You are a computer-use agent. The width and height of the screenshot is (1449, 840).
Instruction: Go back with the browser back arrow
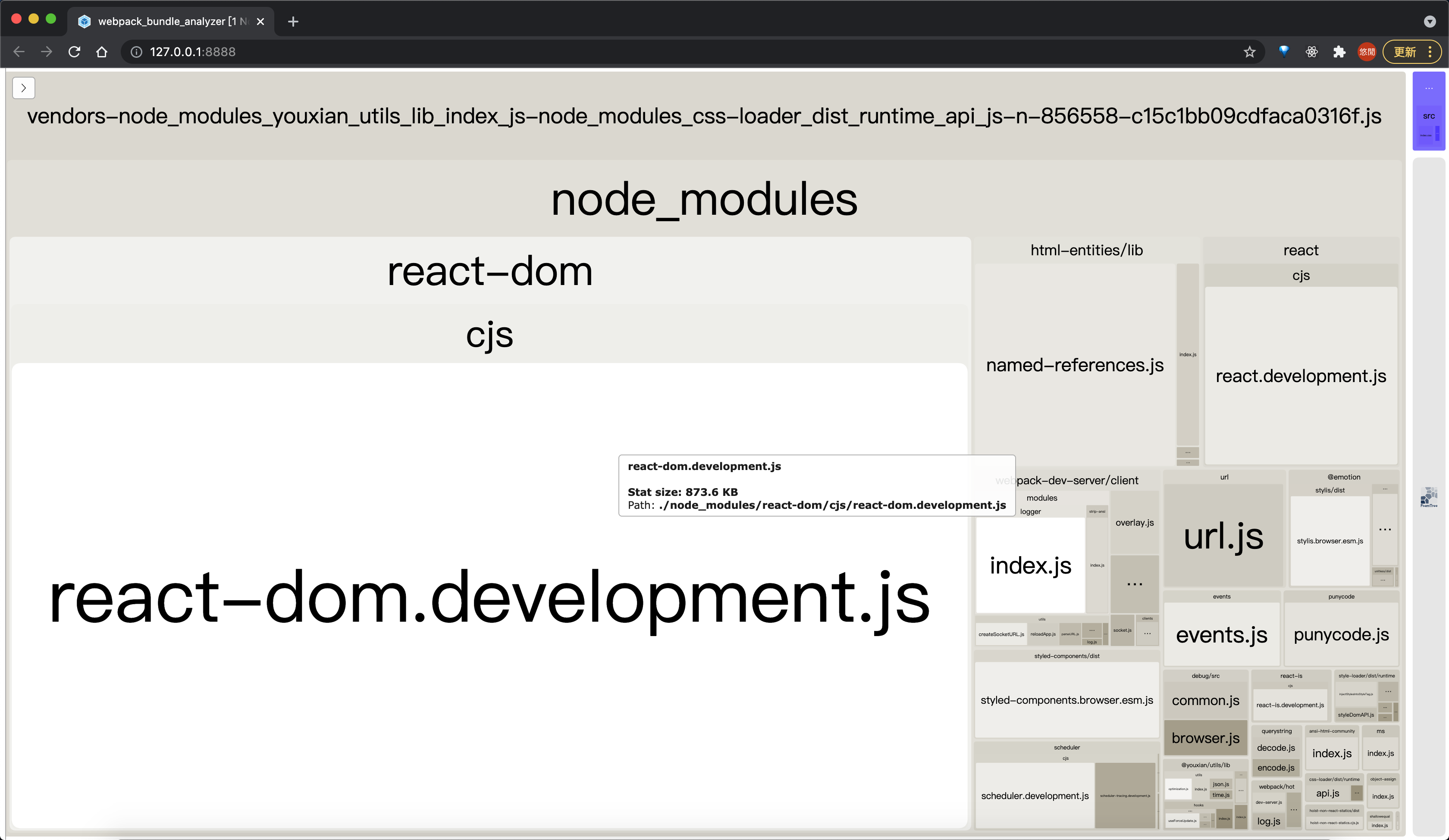click(x=19, y=52)
